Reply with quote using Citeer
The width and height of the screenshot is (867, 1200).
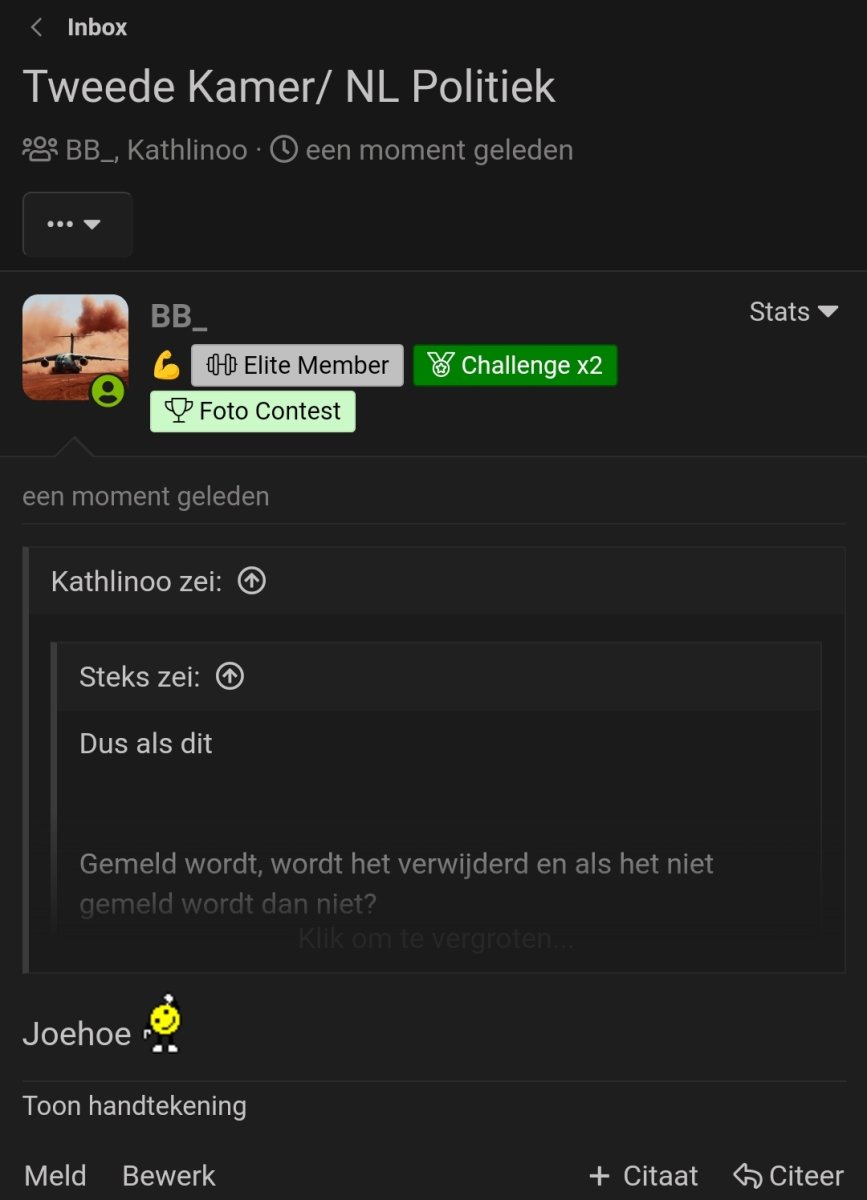pyautogui.click(x=788, y=1176)
